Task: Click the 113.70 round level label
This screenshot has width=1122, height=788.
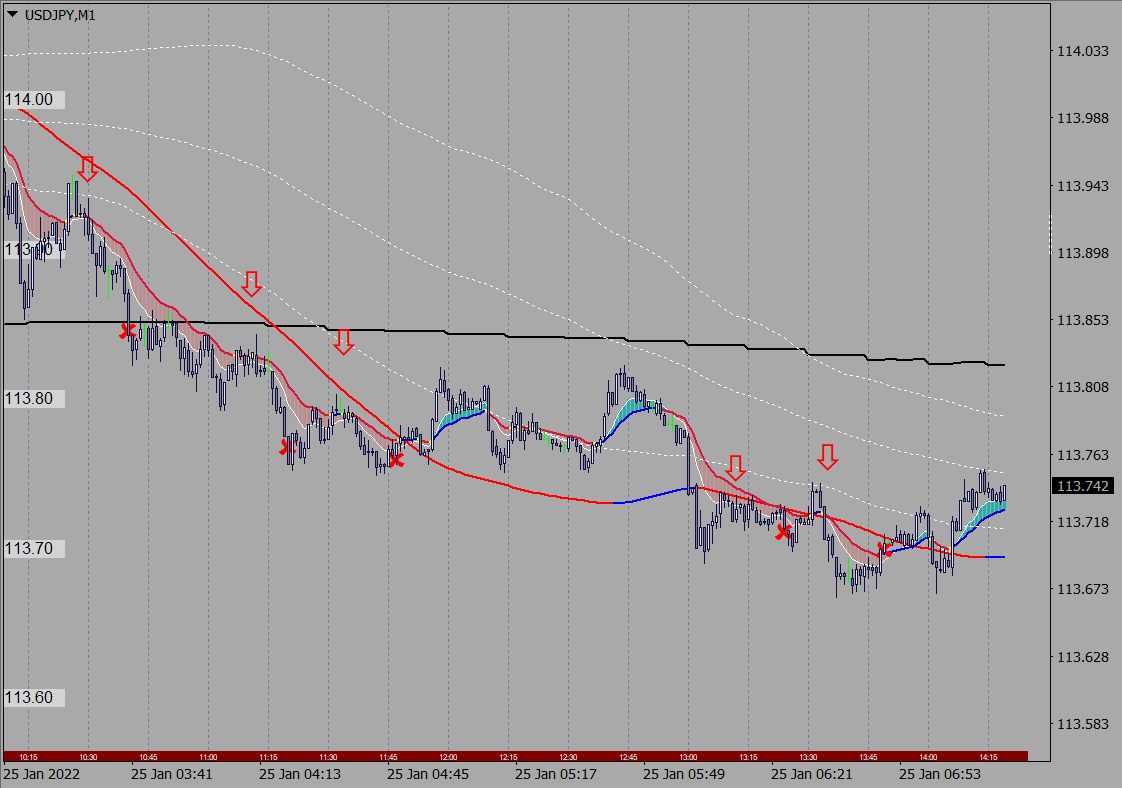Action: point(34,548)
